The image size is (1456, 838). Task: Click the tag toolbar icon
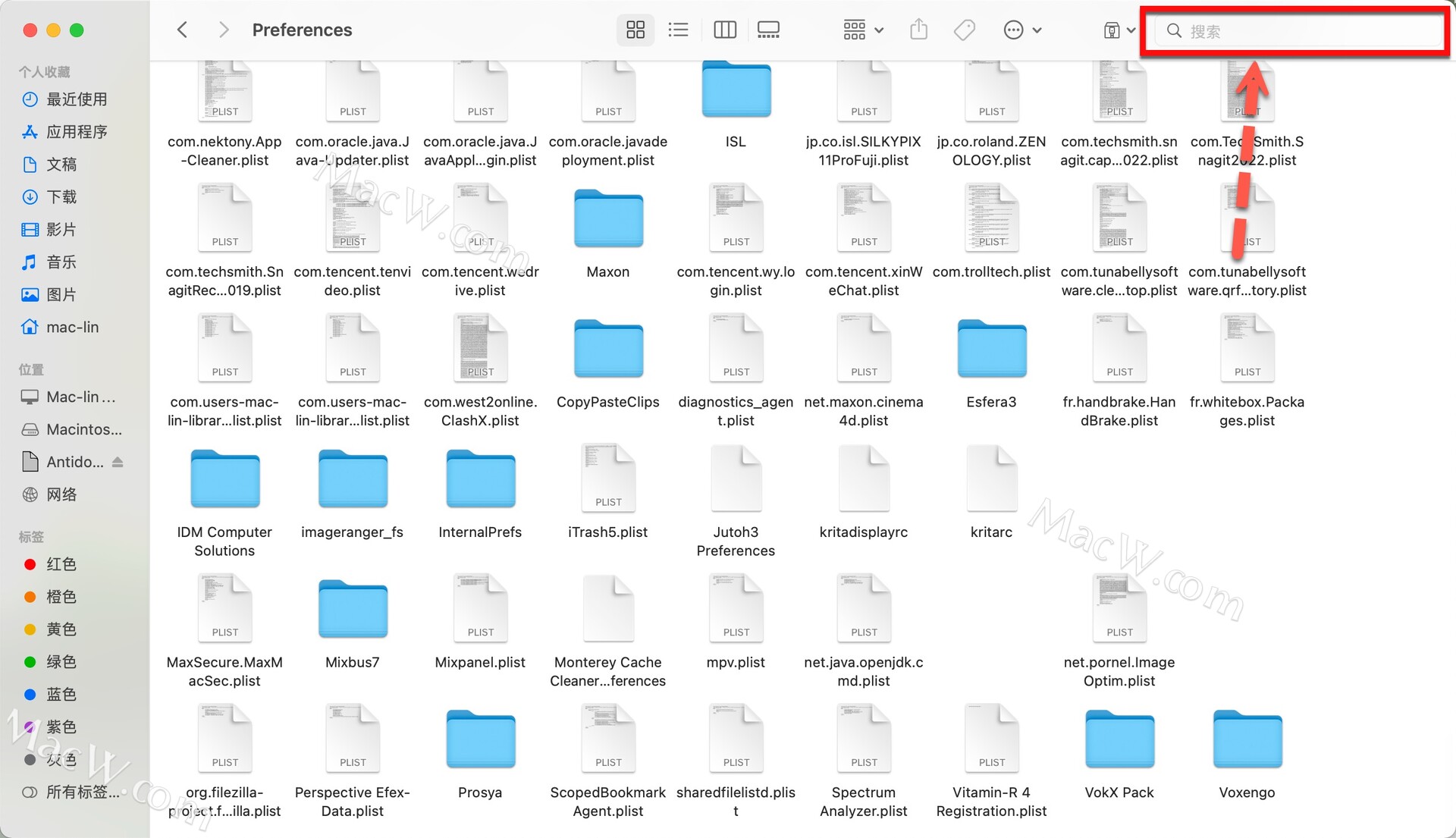pos(965,30)
